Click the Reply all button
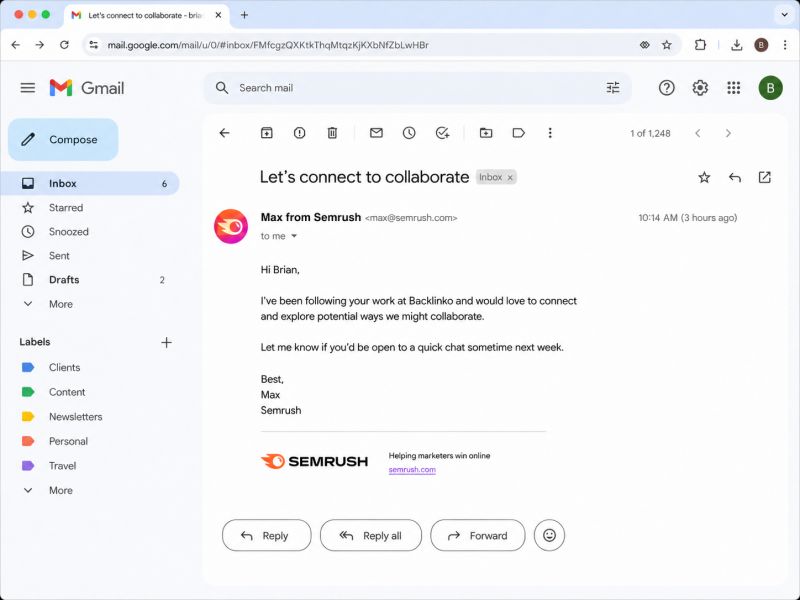Screen dimensions: 800x600 pos(371,535)
